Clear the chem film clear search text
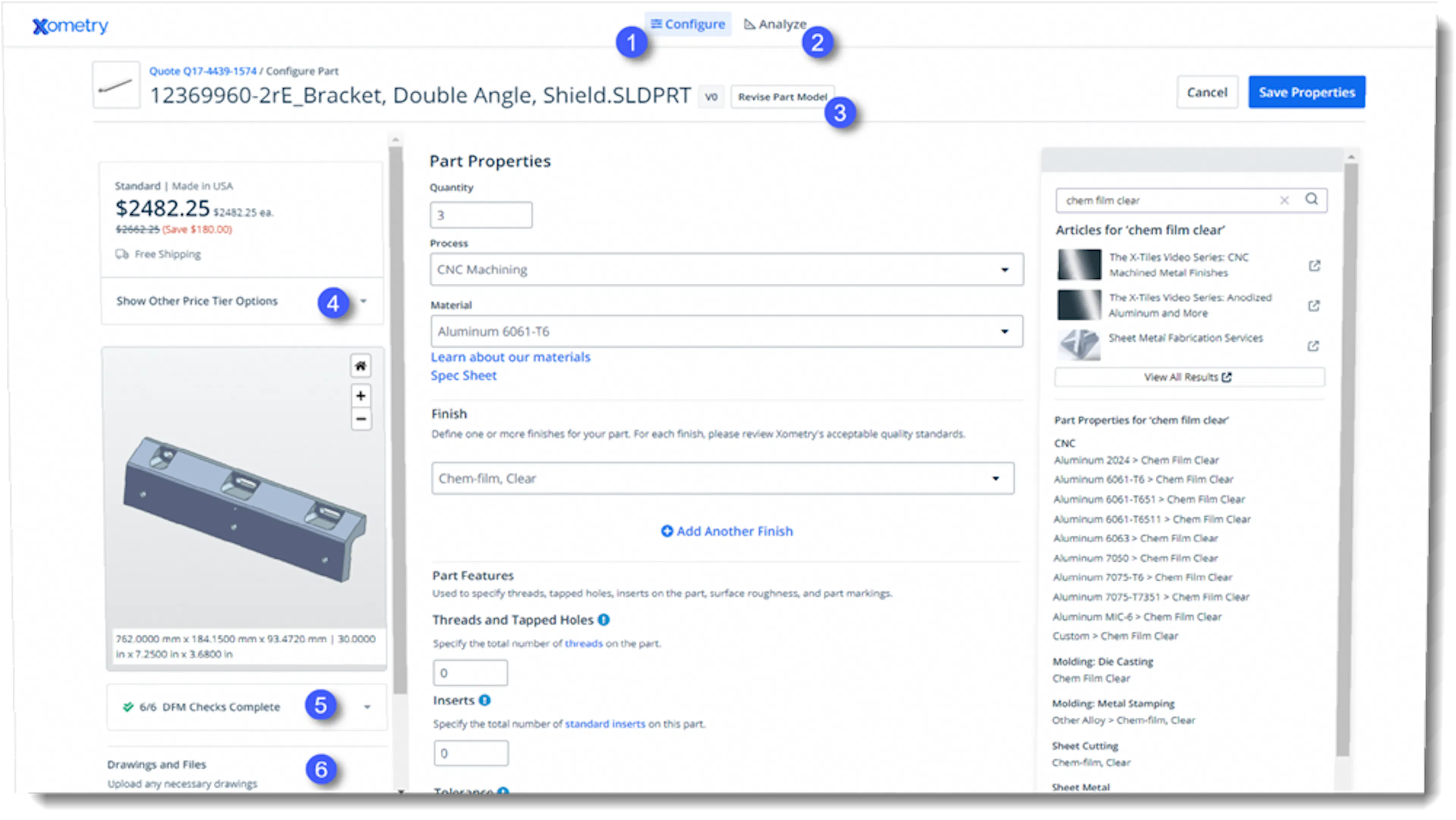Screen dimensions: 1456x820 (1284, 200)
